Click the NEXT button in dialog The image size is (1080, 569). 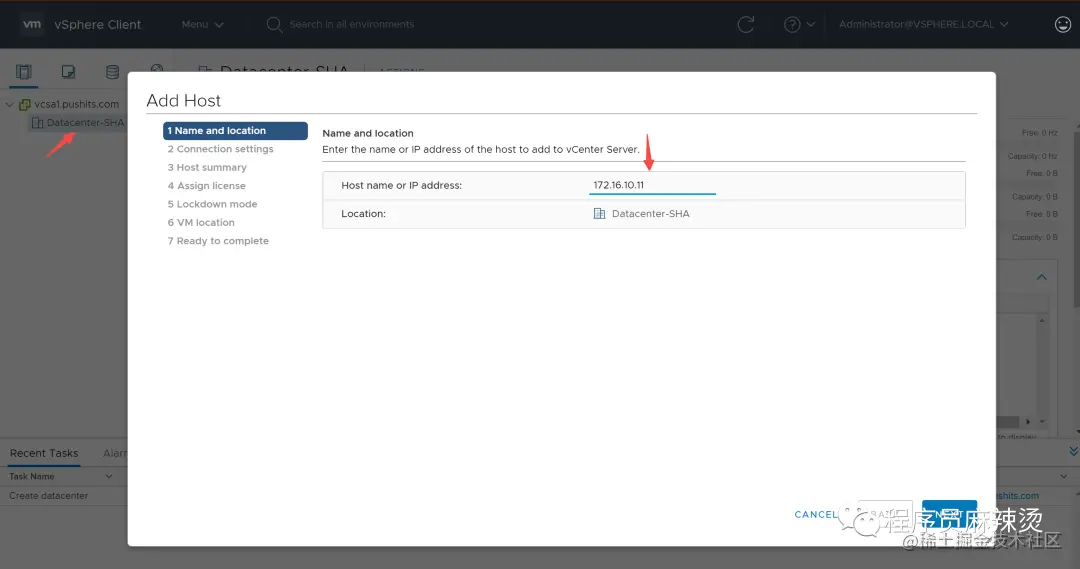tap(949, 514)
